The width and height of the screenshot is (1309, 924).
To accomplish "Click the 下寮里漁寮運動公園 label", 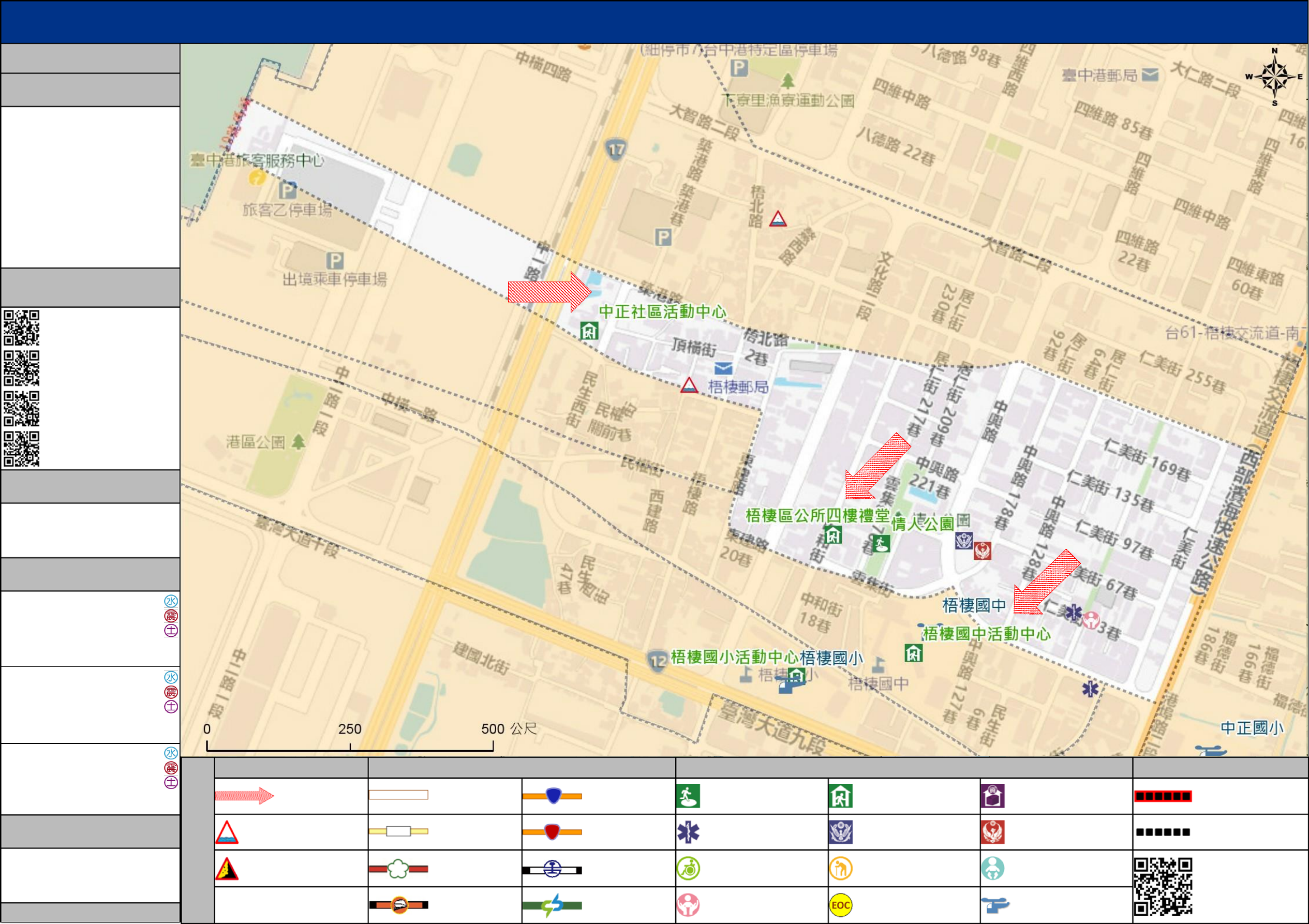I will (x=788, y=101).
